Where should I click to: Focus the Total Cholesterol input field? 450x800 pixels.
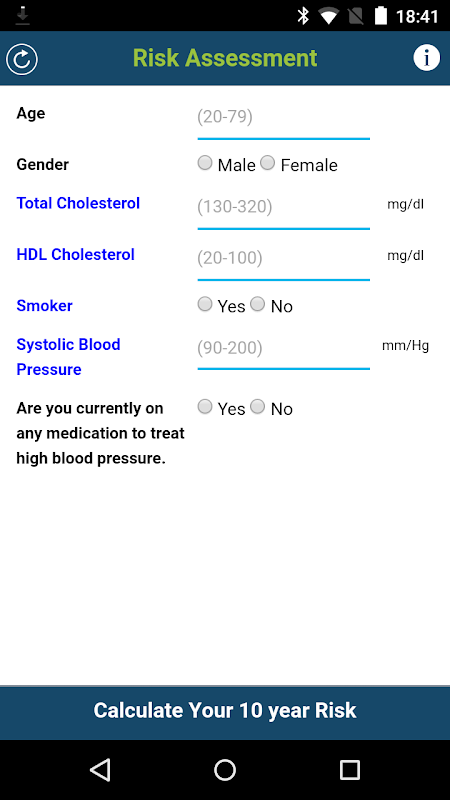pyautogui.click(x=284, y=209)
